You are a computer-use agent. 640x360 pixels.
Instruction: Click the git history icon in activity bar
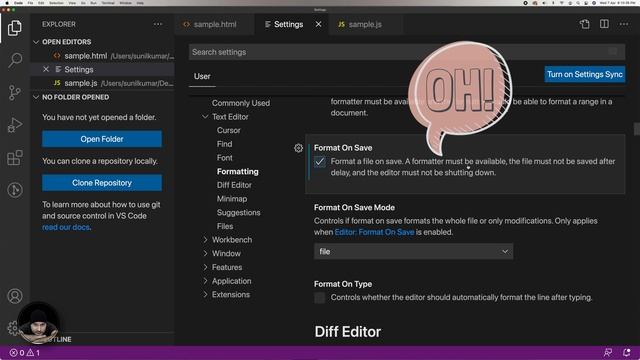15,190
